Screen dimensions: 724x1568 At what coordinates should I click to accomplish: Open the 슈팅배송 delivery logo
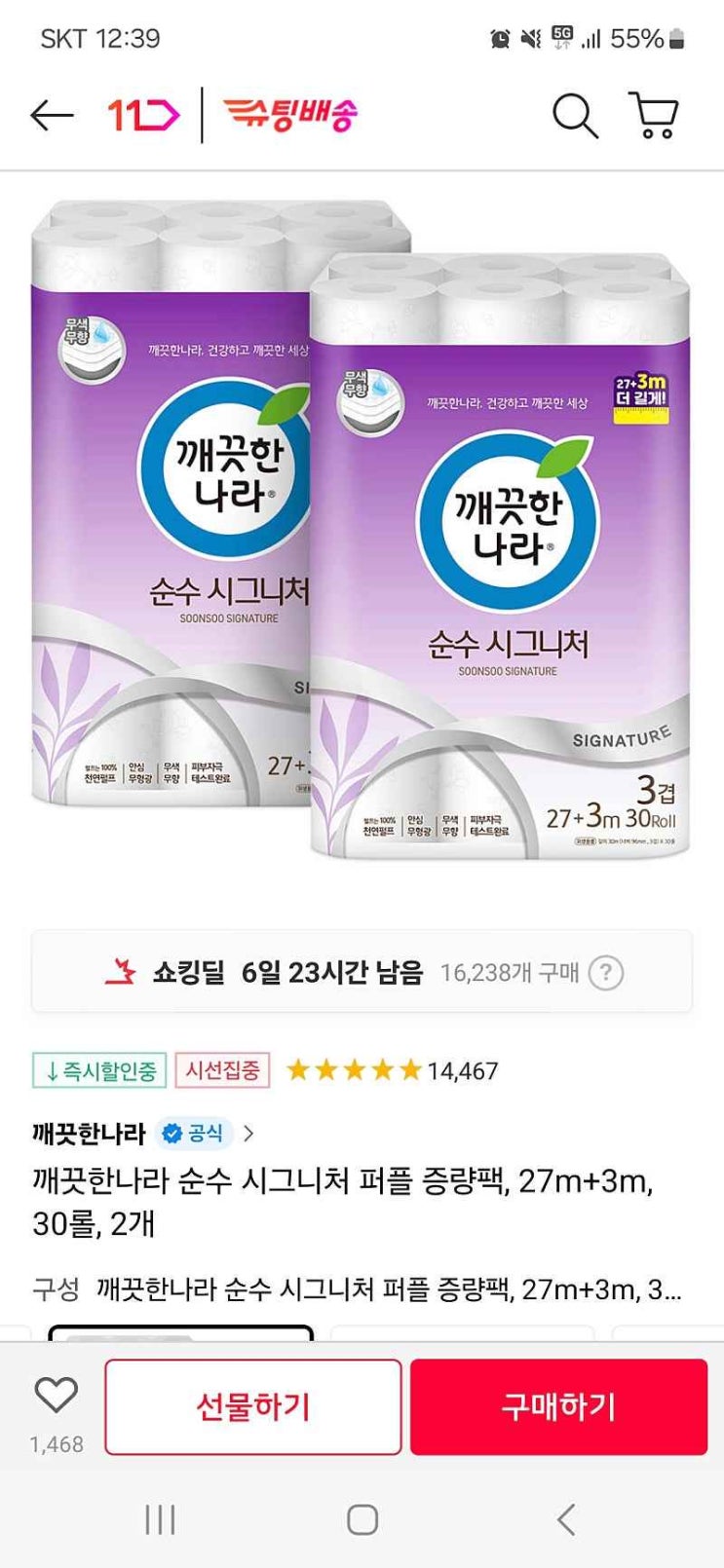coord(290,115)
